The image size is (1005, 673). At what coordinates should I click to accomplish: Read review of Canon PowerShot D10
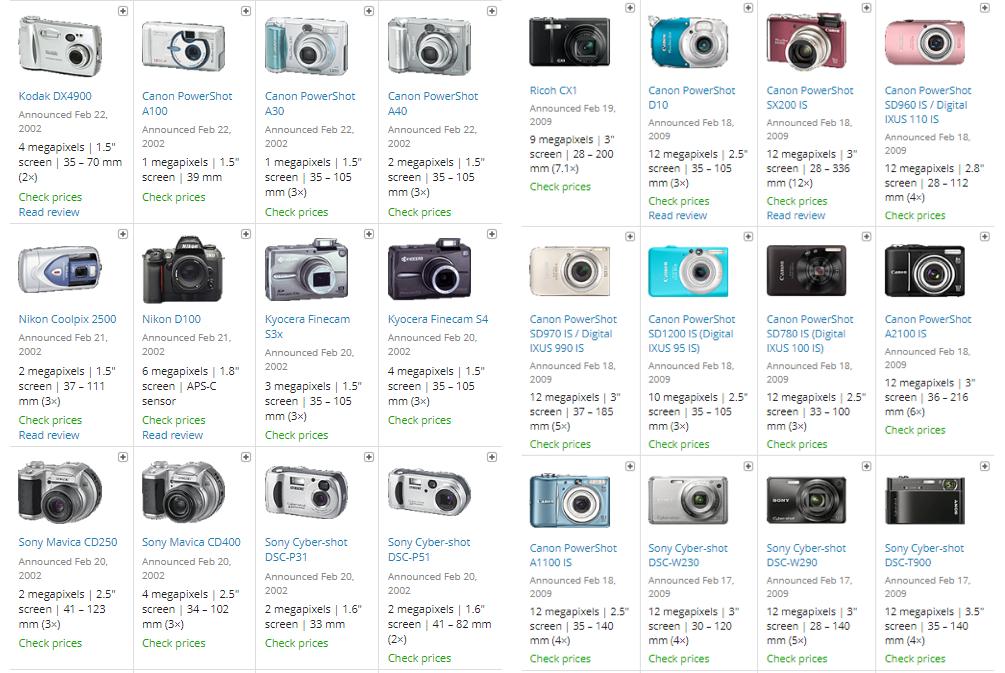pyautogui.click(x=677, y=215)
